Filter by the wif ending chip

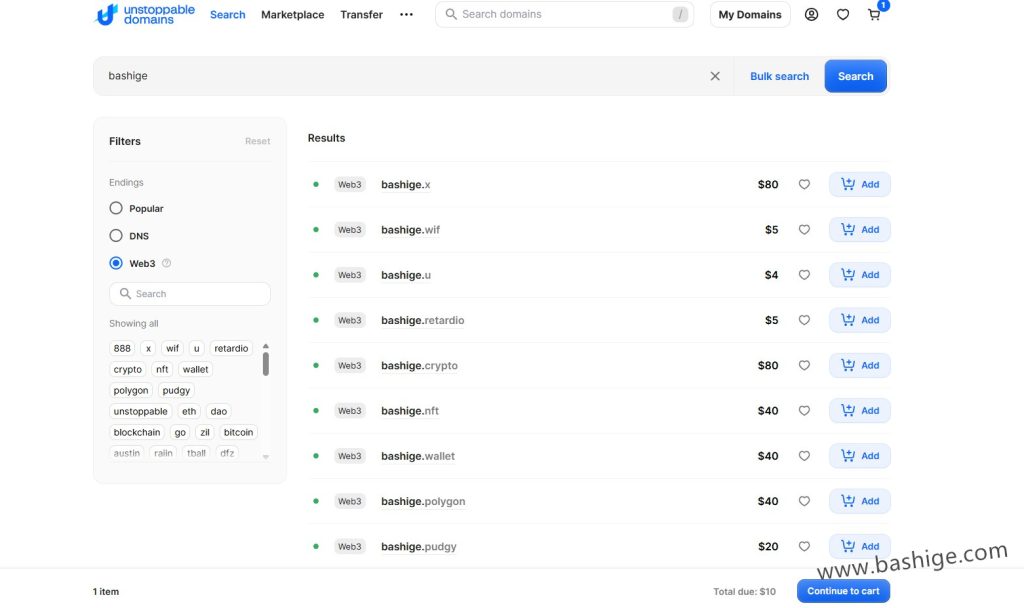click(172, 348)
